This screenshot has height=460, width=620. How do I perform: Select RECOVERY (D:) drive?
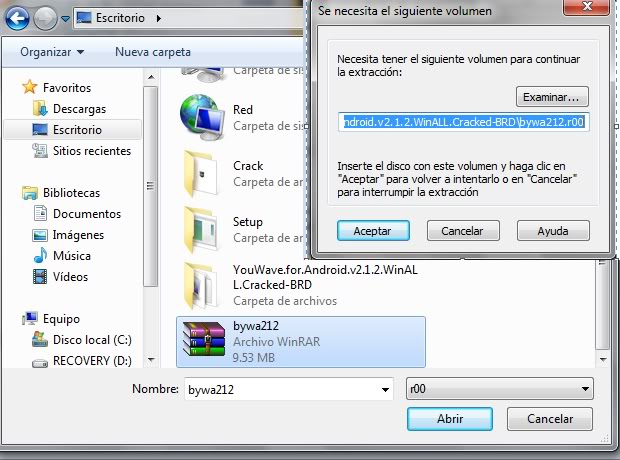[92, 361]
